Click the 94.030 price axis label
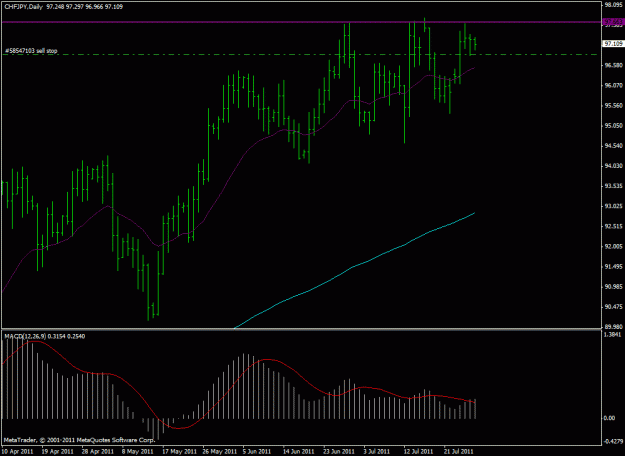Viewport: 625px width, 456px height. (x=613, y=165)
